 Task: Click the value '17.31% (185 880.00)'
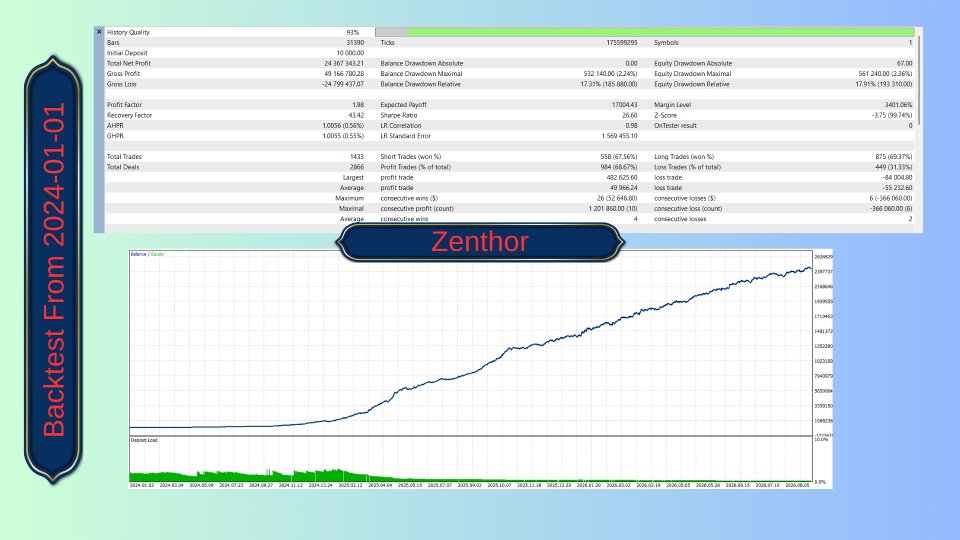tap(609, 84)
